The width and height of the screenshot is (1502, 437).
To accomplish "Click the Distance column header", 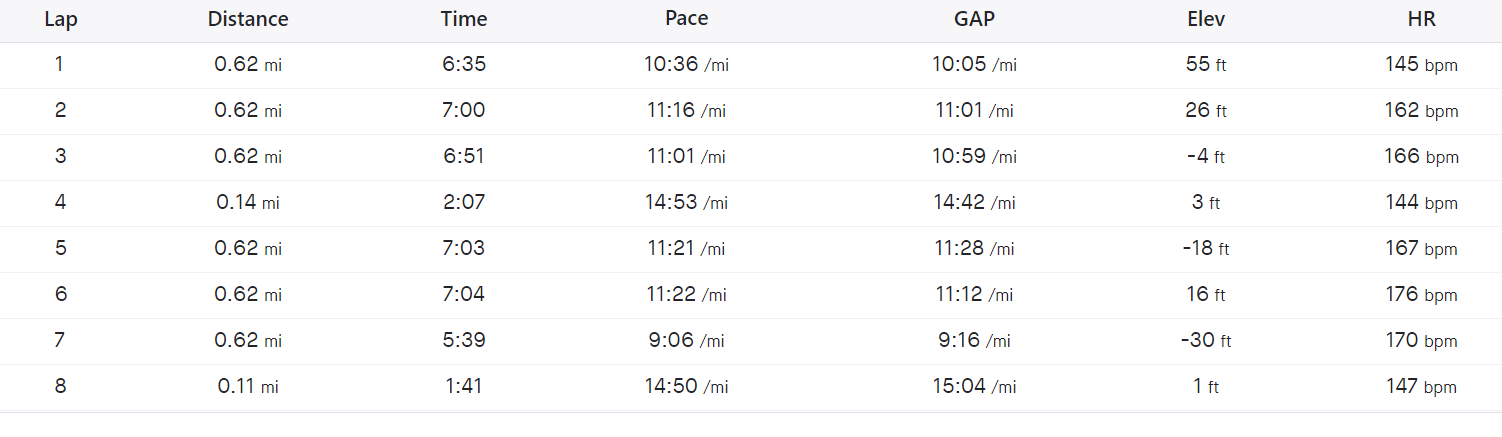I will point(248,19).
